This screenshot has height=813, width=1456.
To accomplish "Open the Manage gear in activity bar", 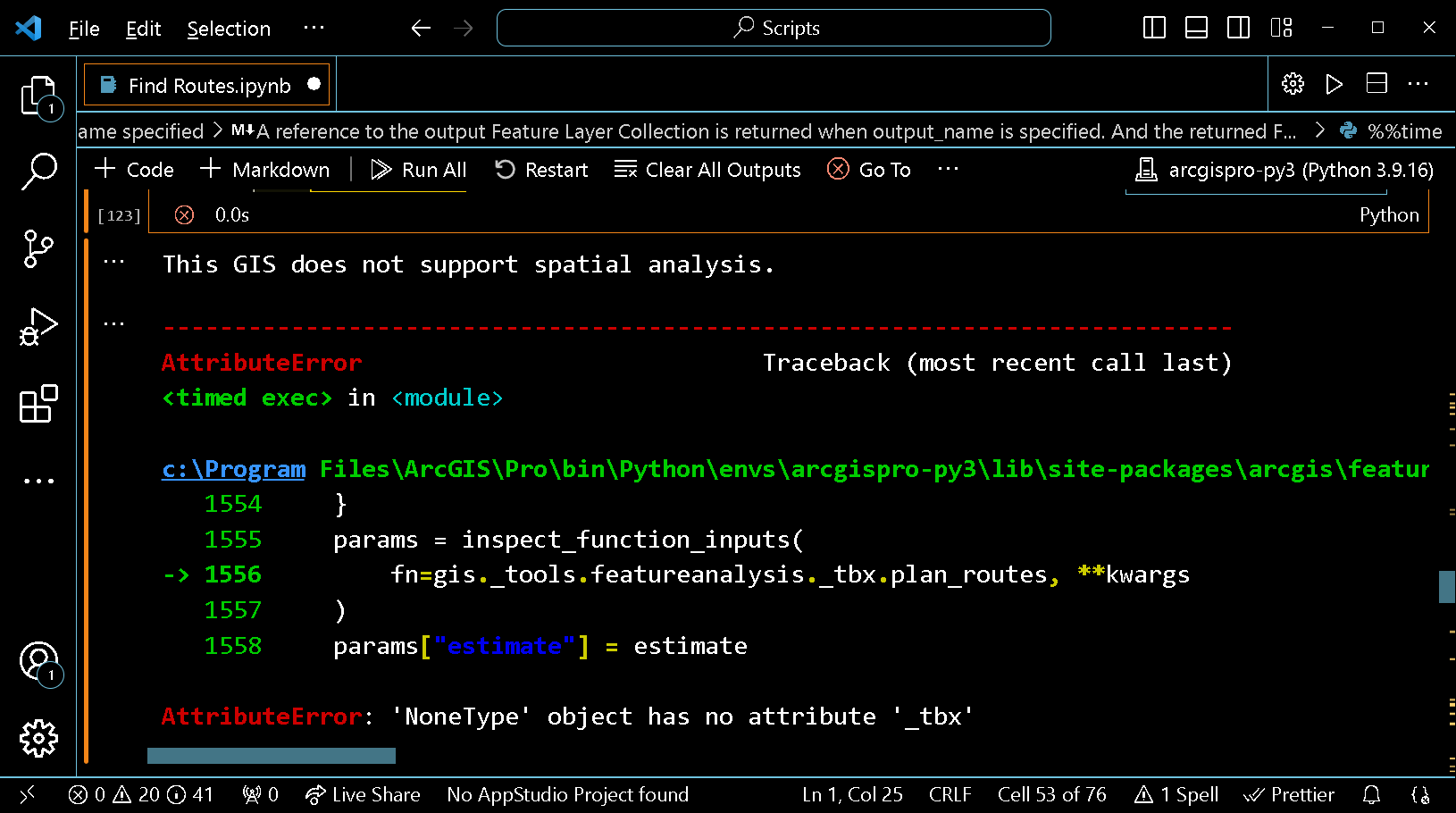I will coord(38,738).
